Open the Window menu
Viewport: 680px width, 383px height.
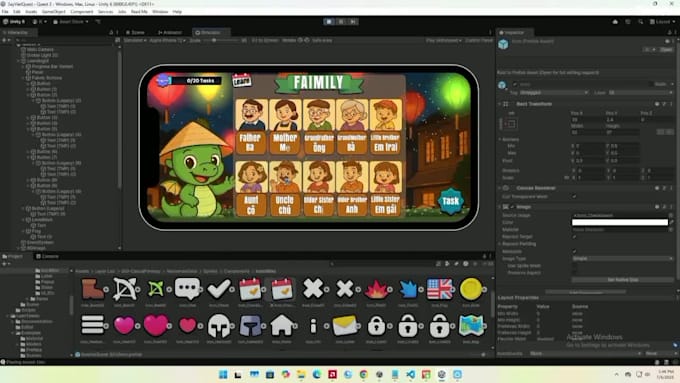click(x=160, y=12)
